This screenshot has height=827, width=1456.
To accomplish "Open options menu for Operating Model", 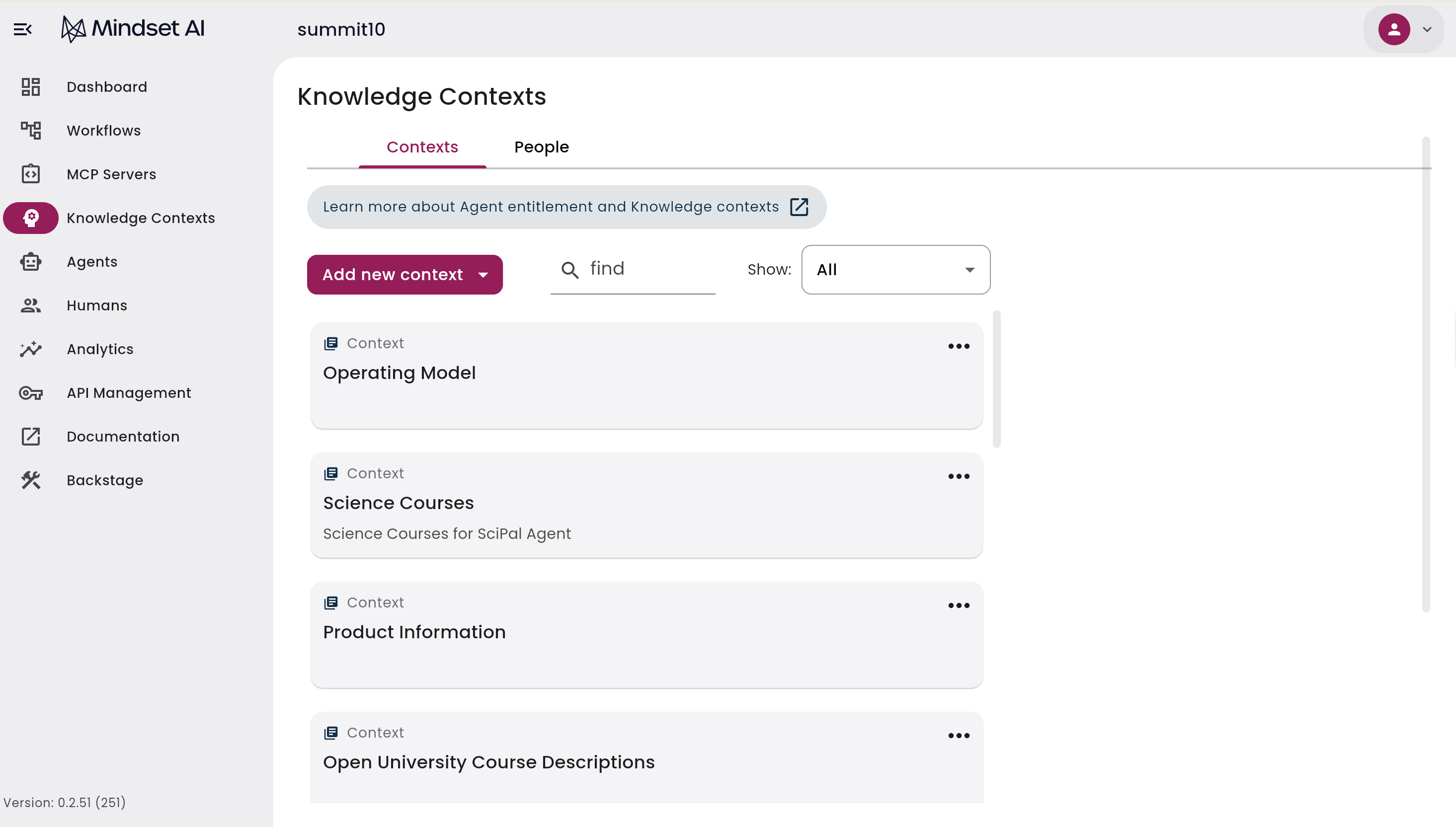I will pyautogui.click(x=959, y=347).
